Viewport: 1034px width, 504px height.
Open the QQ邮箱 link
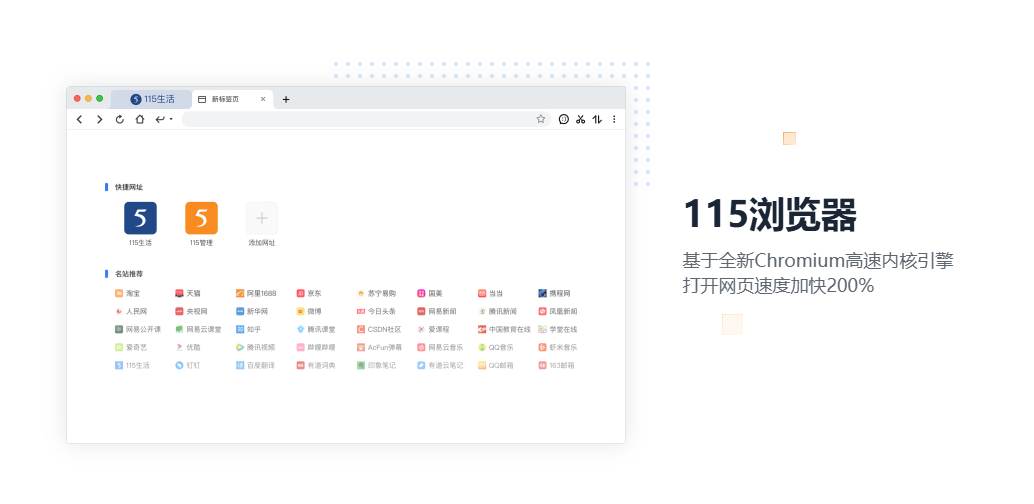496,365
